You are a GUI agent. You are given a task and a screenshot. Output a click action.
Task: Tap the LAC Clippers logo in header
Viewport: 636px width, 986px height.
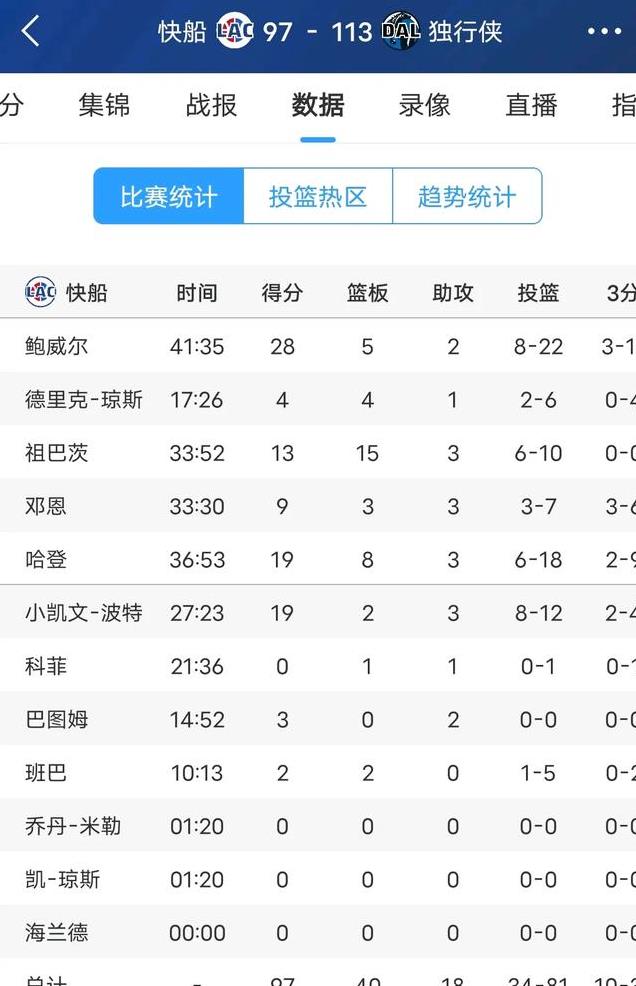pos(235,30)
